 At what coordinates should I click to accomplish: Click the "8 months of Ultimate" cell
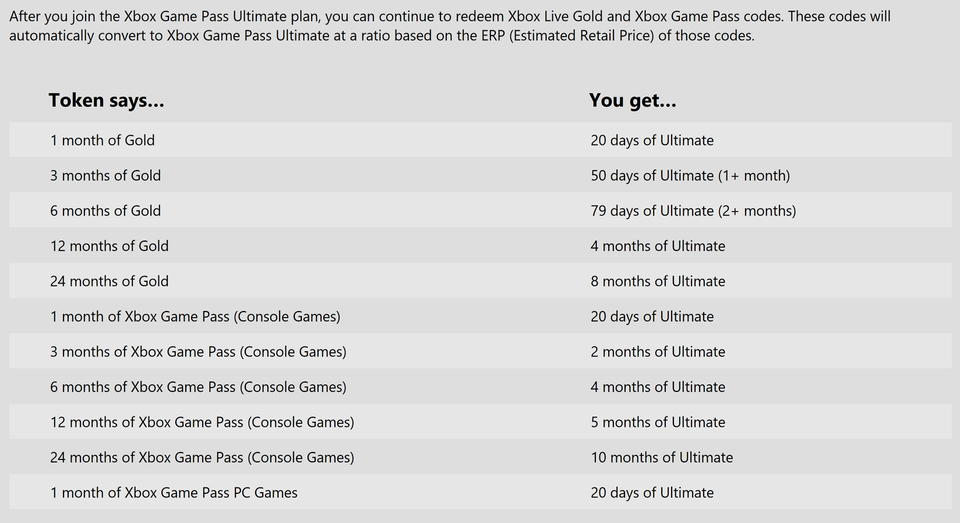click(658, 281)
